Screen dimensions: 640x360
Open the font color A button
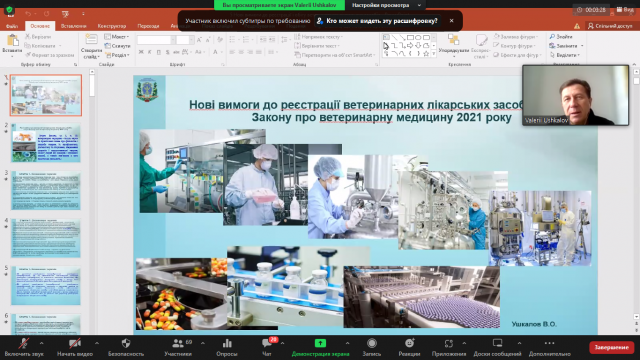coord(215,52)
